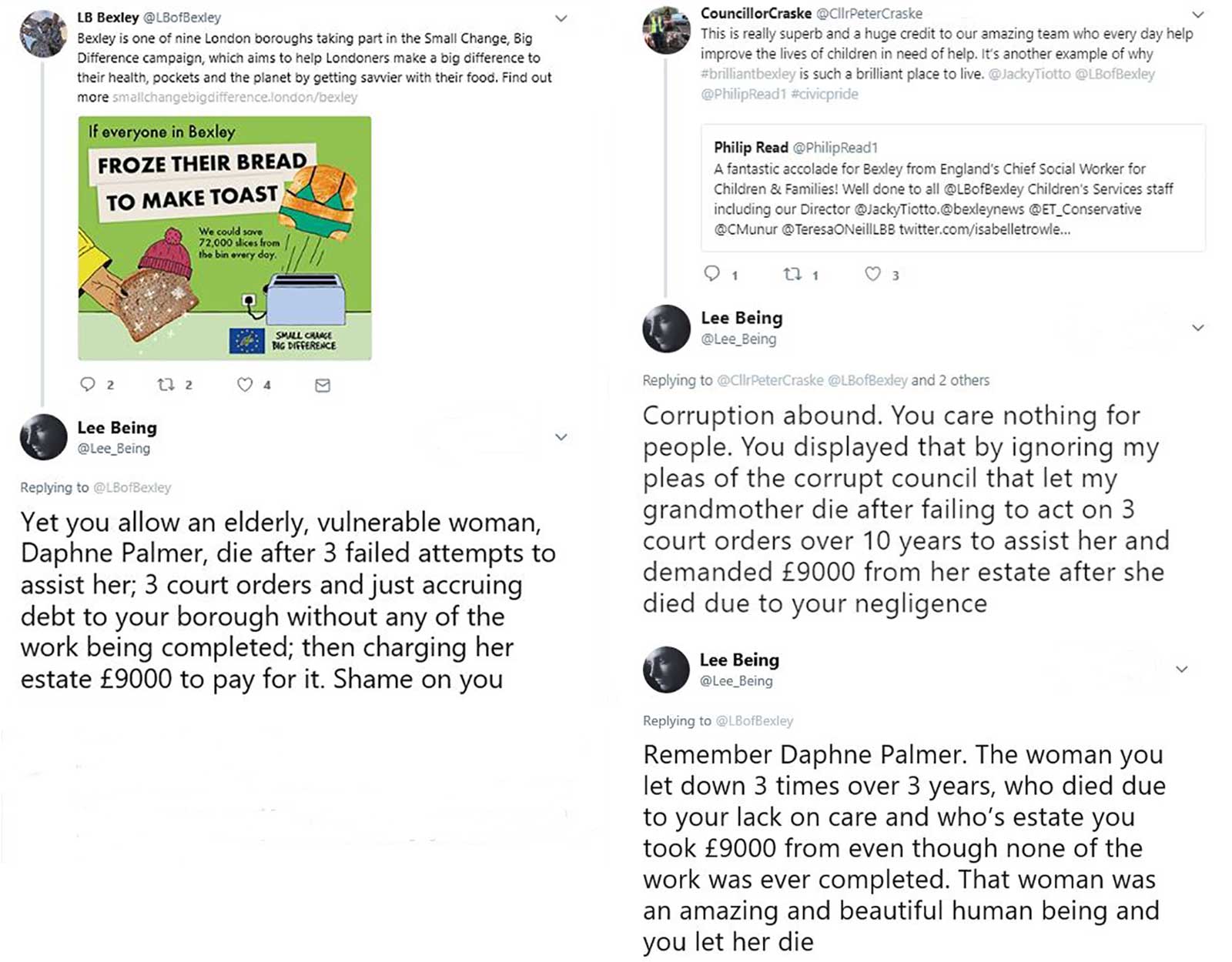Like the LB Bexley toast tweet
This screenshot has height=962, width=1232.
(x=245, y=385)
